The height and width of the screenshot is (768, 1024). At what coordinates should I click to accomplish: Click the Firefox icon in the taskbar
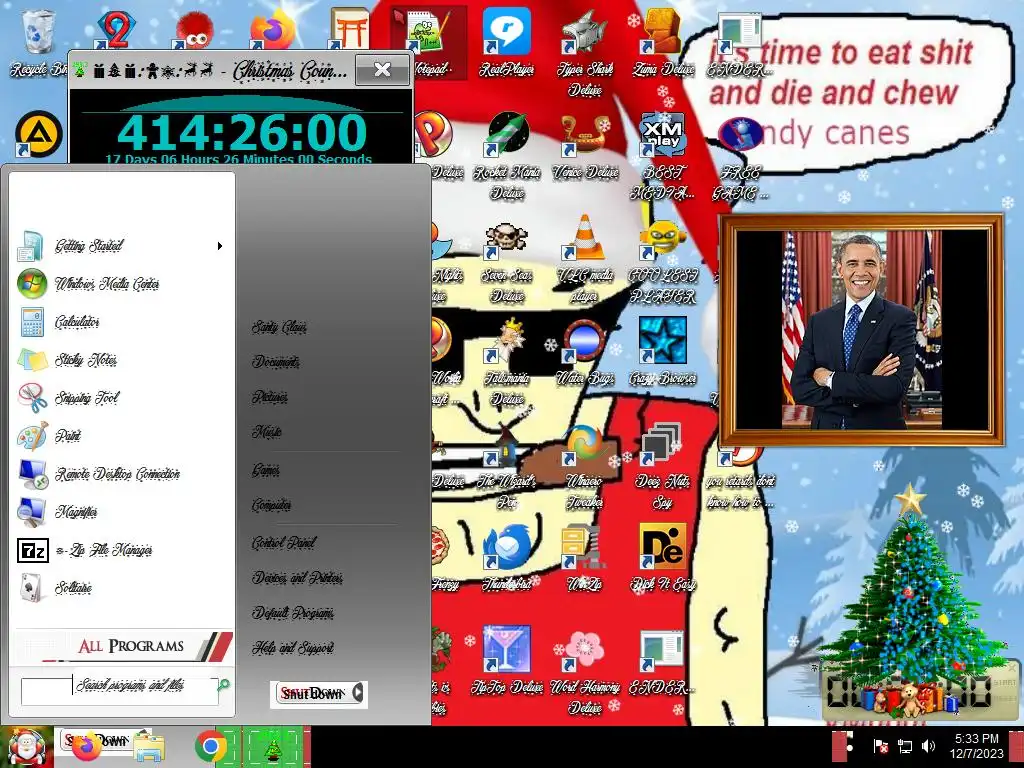tap(86, 748)
